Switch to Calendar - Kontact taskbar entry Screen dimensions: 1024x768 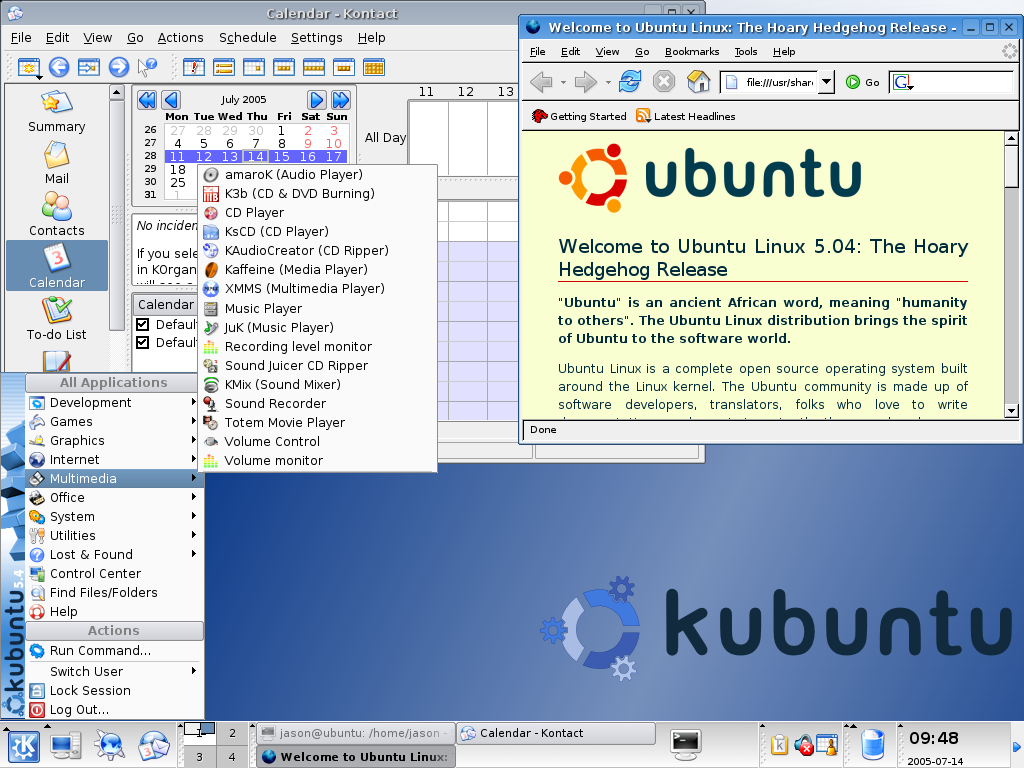[x=555, y=733]
